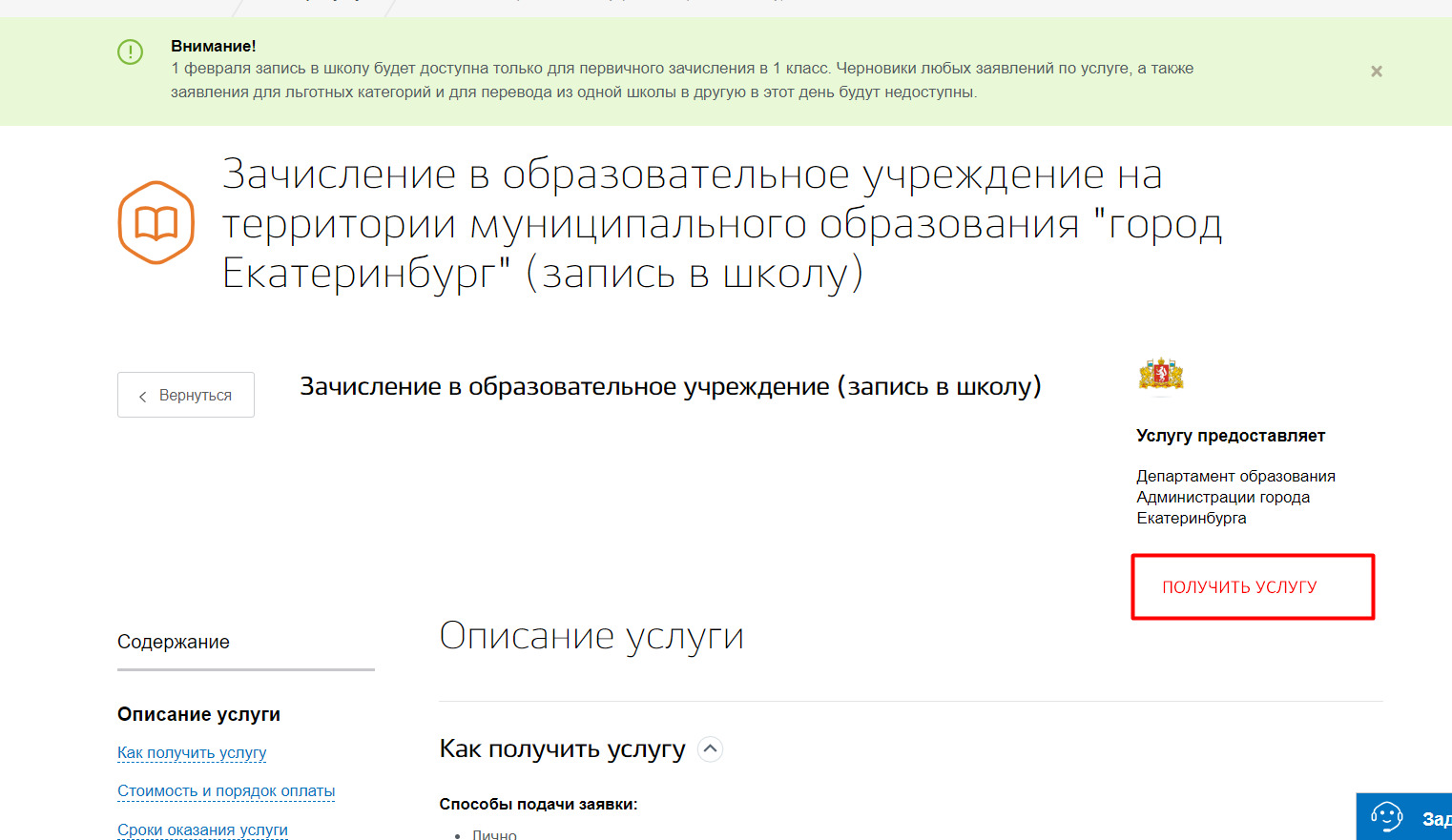Click the Департамент образования Администрации города text

coord(1235,497)
